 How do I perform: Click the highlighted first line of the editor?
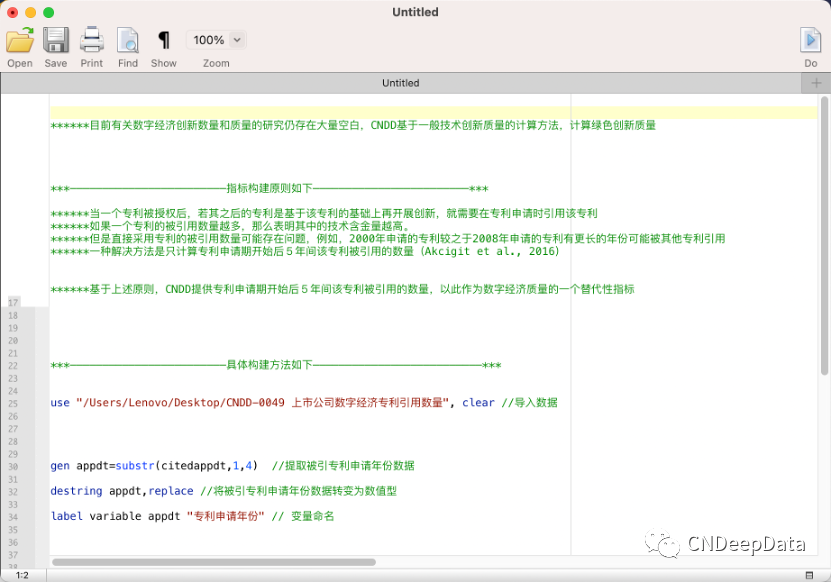coord(434,112)
